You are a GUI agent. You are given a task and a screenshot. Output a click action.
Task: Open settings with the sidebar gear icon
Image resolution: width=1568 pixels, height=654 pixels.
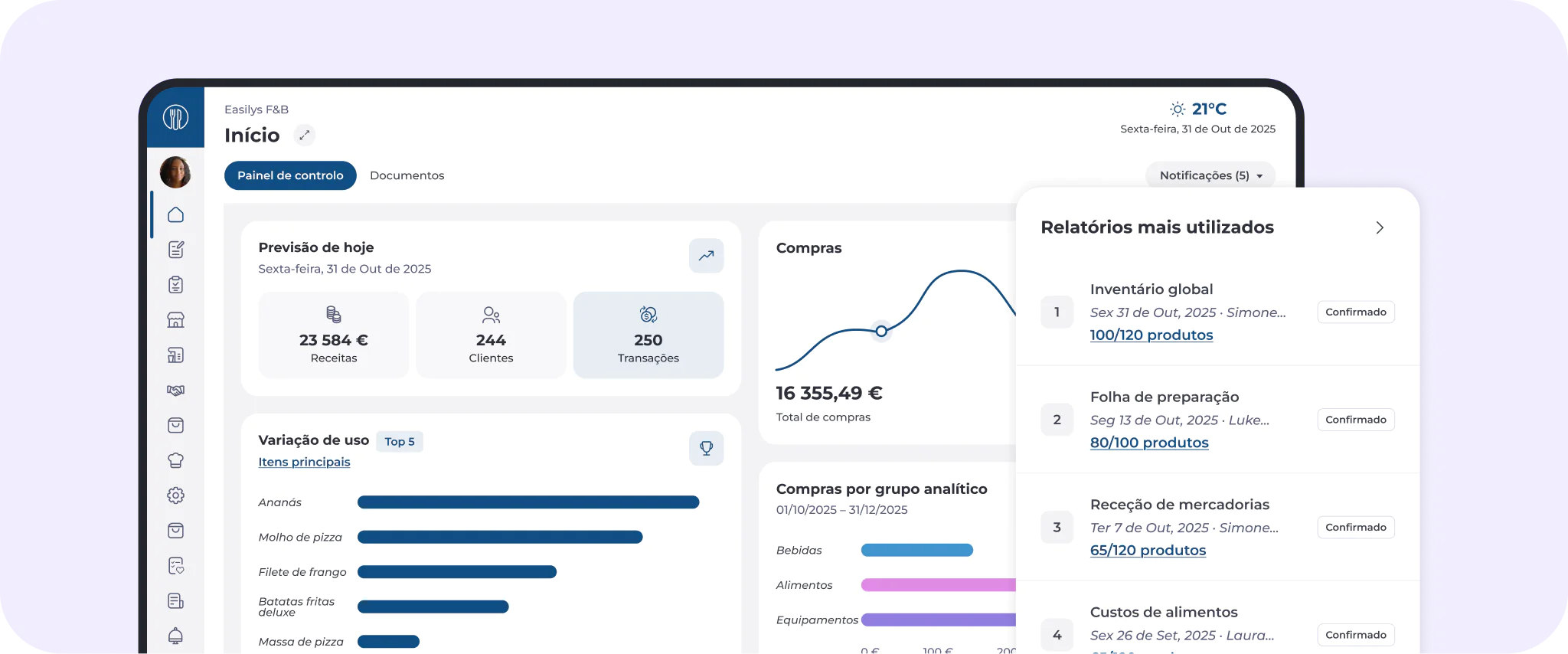point(175,495)
